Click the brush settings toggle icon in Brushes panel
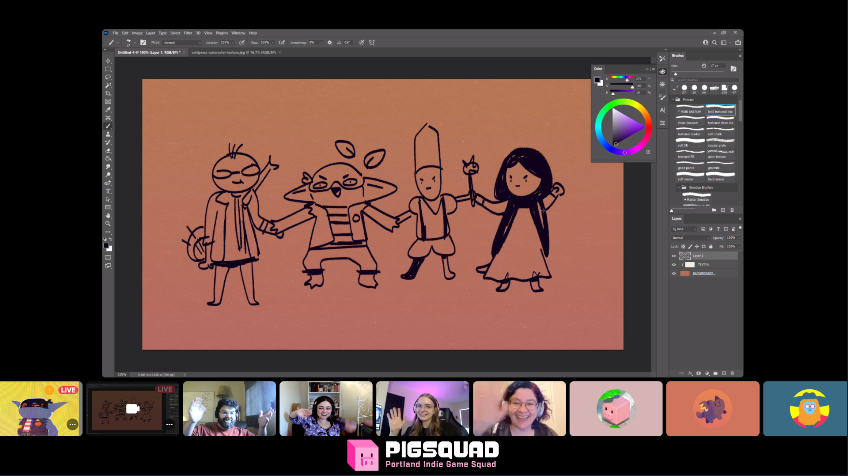This screenshot has width=848, height=476. (x=733, y=69)
